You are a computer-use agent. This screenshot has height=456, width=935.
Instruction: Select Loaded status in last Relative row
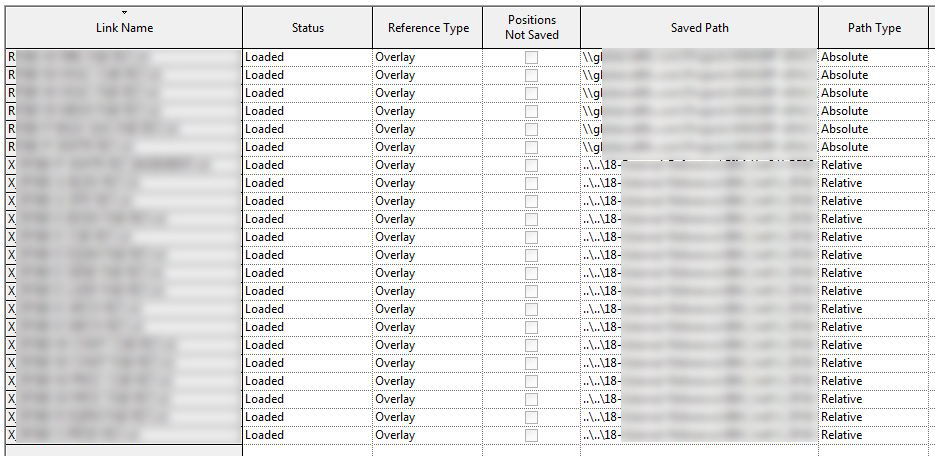(x=308, y=435)
